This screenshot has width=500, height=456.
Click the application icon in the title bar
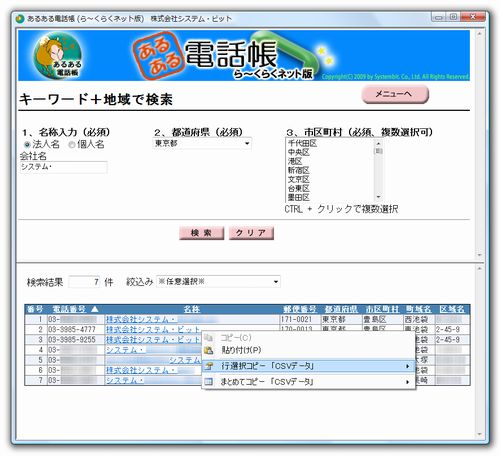click(x=20, y=19)
